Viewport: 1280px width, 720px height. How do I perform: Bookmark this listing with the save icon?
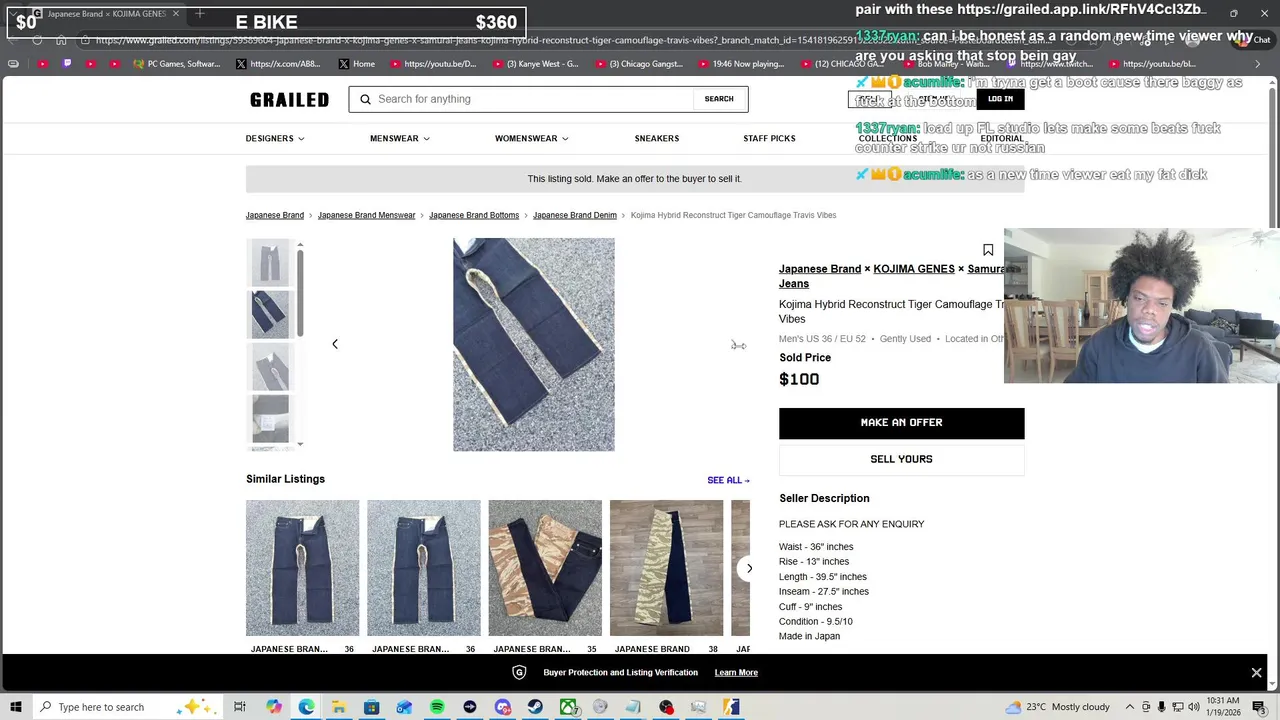[988, 250]
